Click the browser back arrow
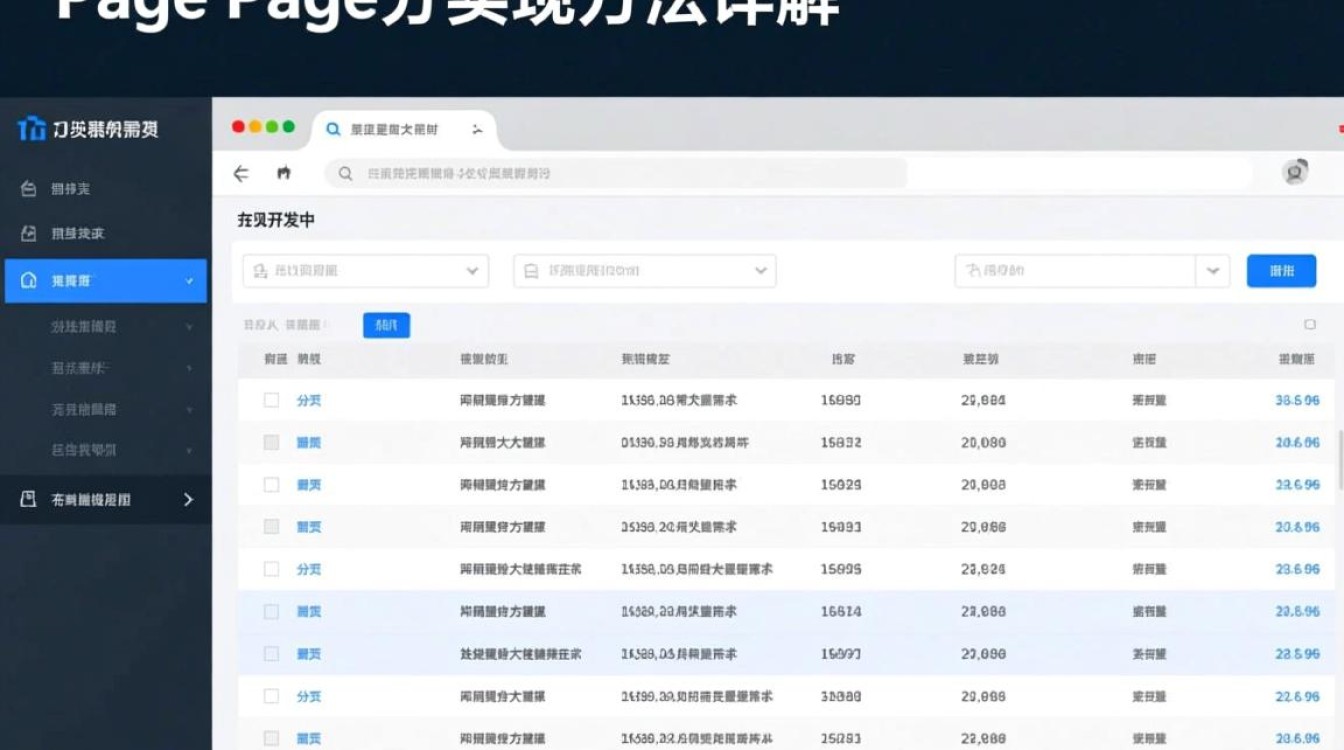Viewport: 1344px width, 750px height. [x=241, y=172]
